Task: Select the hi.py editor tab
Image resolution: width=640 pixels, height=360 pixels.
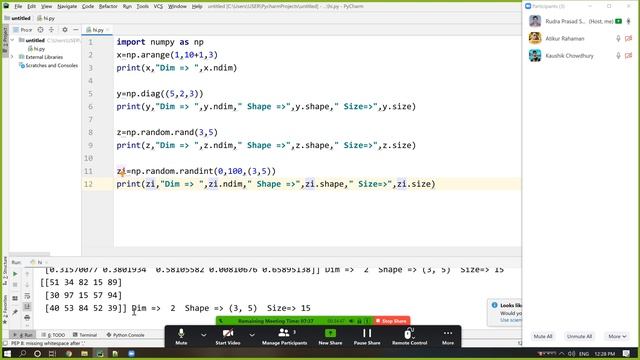Action: tap(96, 30)
